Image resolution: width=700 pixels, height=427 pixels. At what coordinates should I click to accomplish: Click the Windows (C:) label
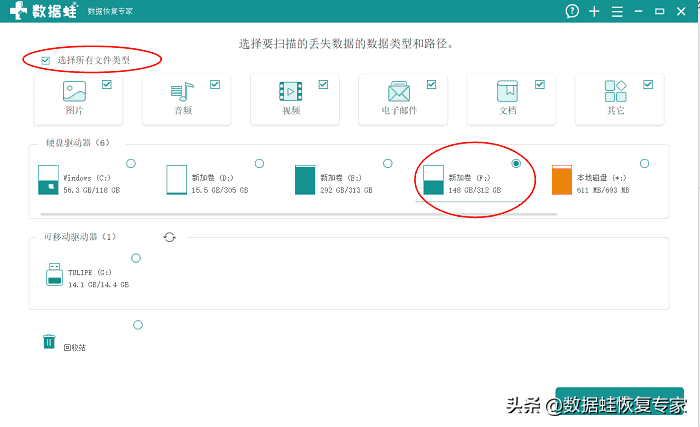(87, 178)
